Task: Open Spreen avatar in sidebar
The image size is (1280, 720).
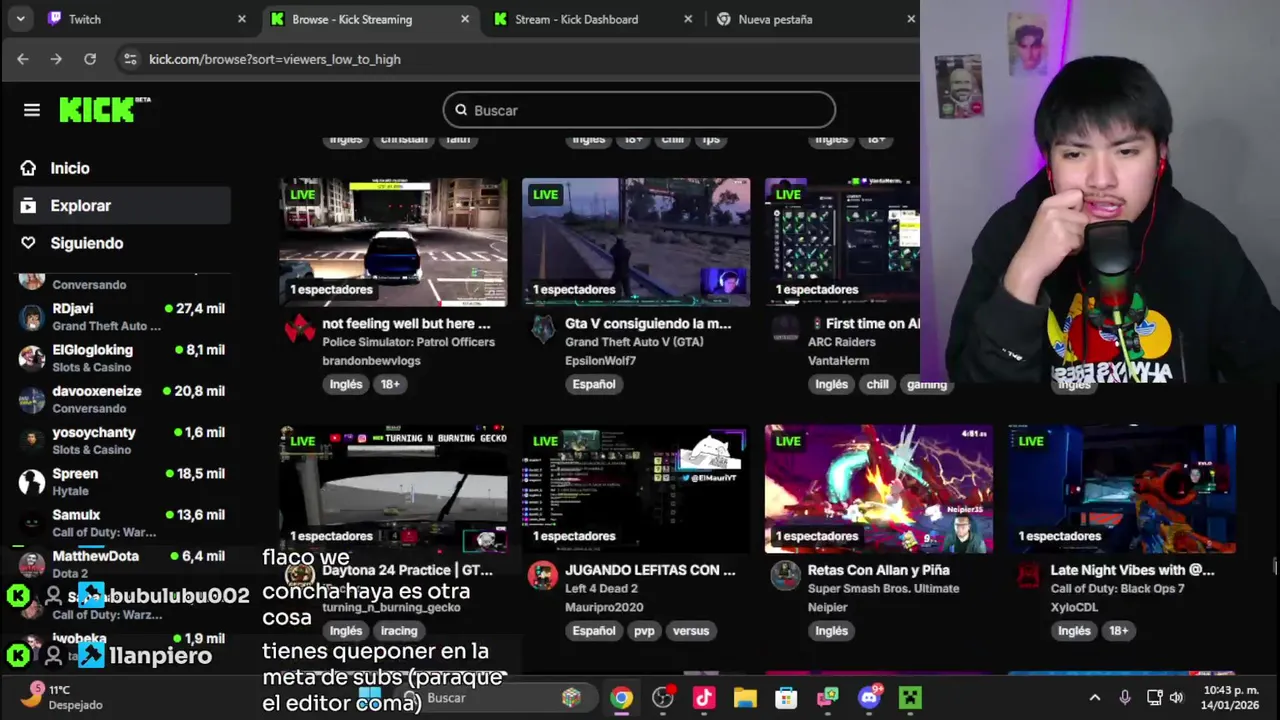Action: [x=32, y=482]
